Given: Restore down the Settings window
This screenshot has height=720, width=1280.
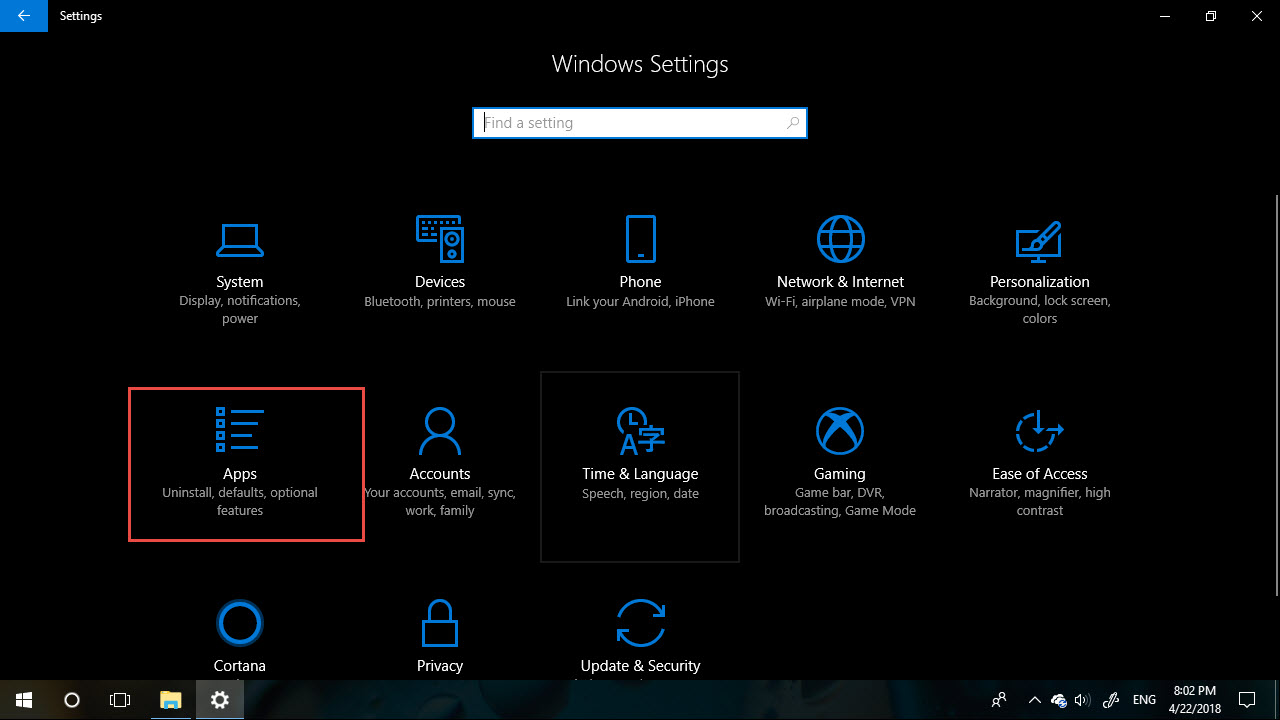Looking at the screenshot, I should click(x=1211, y=16).
